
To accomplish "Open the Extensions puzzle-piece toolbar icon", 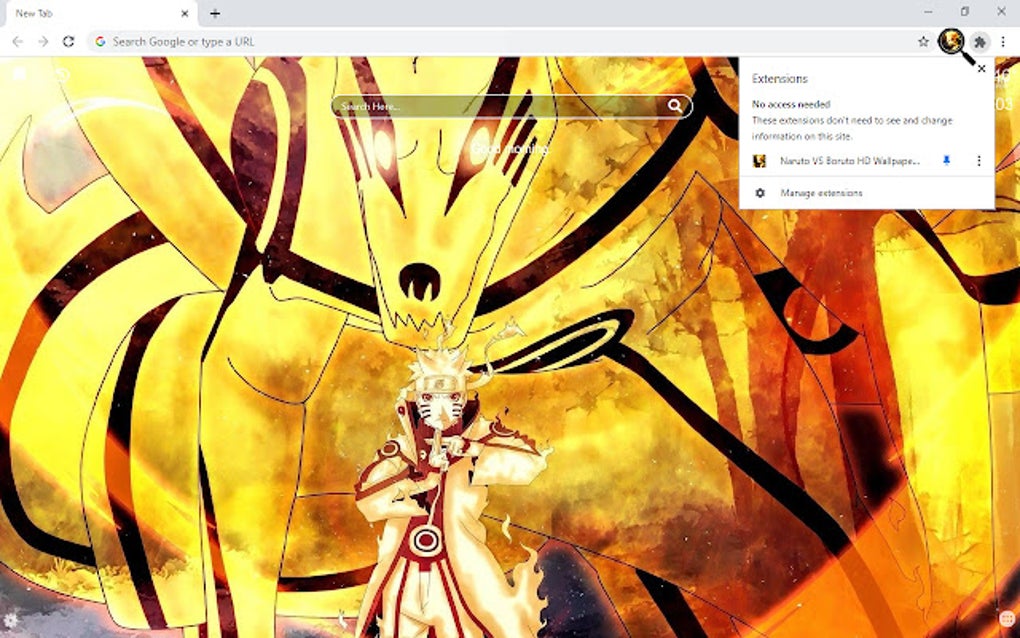I will pyautogui.click(x=980, y=42).
